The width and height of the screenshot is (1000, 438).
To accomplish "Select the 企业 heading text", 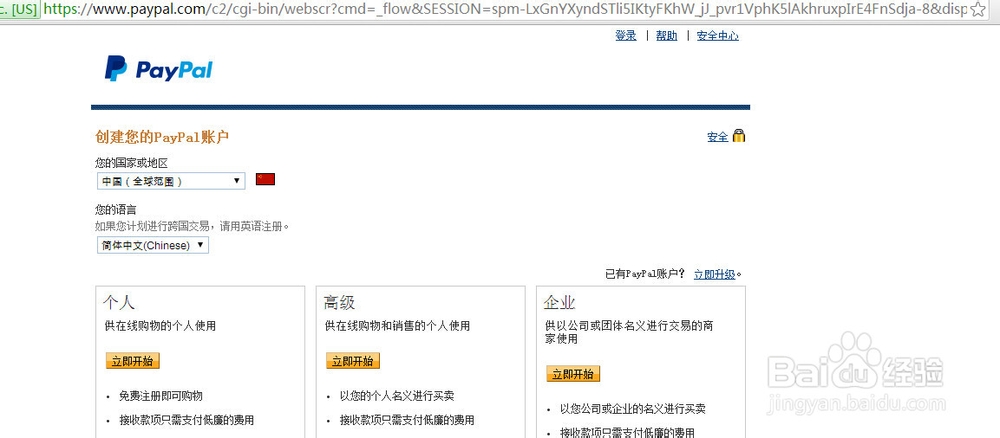I will pyautogui.click(x=560, y=302).
